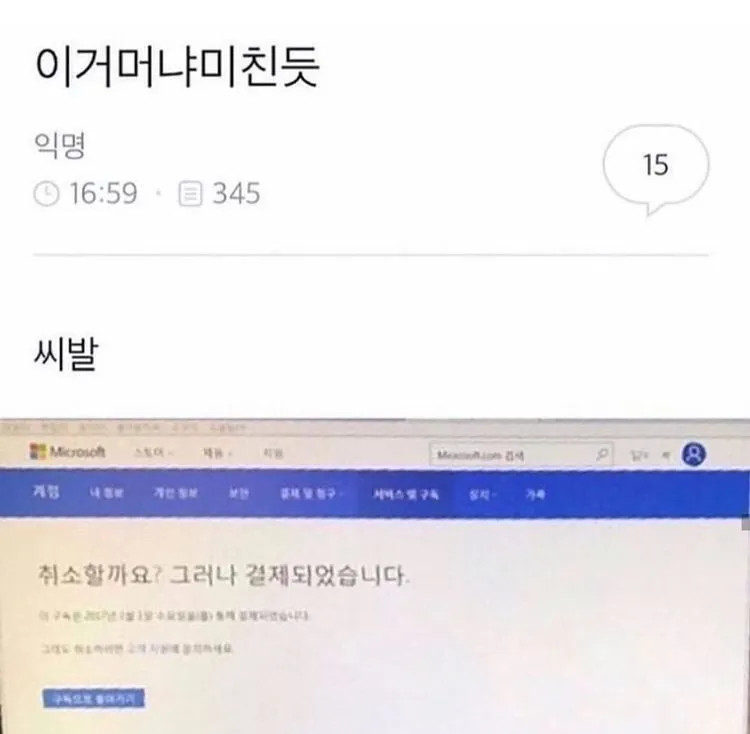The height and width of the screenshot is (734, 750).
Task: Click the Microsoft.com 검색 search field
Action: (x=520, y=454)
